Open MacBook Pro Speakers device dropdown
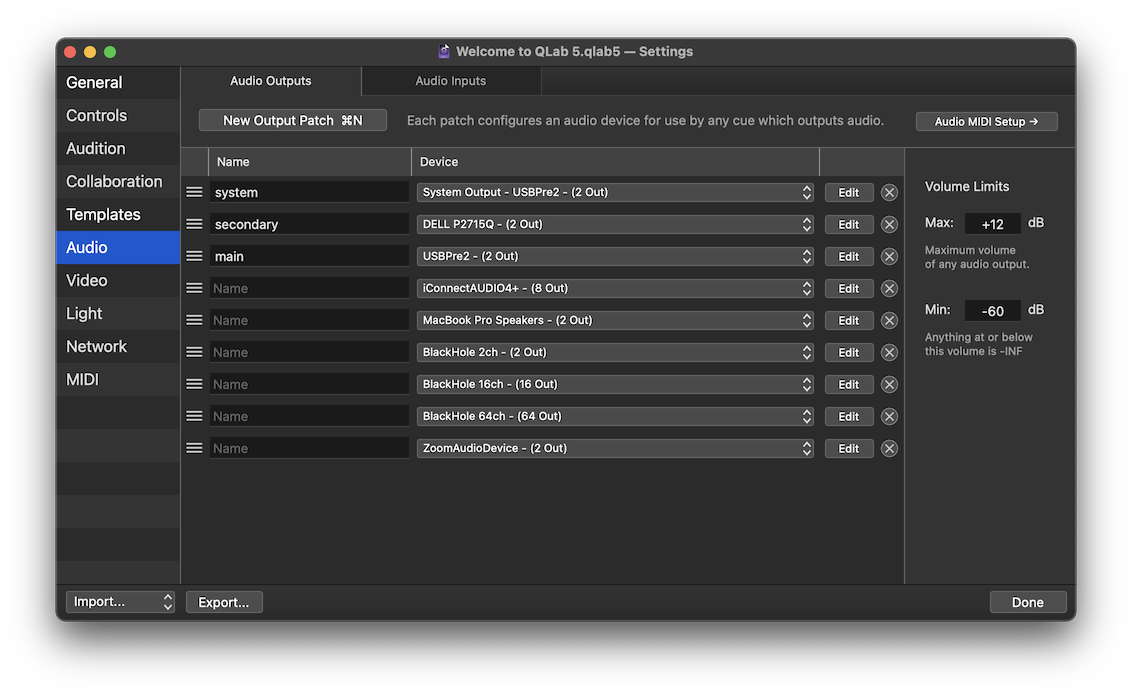1132x695 pixels. coord(615,320)
